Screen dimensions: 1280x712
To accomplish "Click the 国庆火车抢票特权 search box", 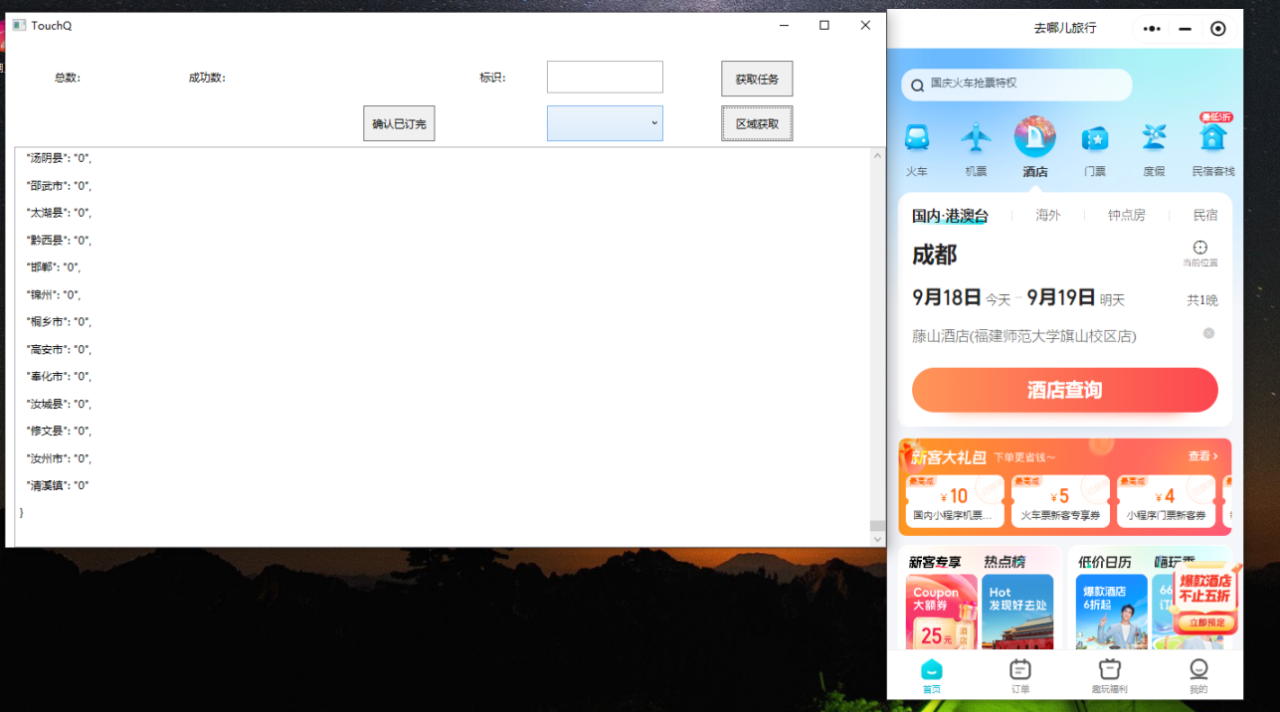I will [1017, 84].
